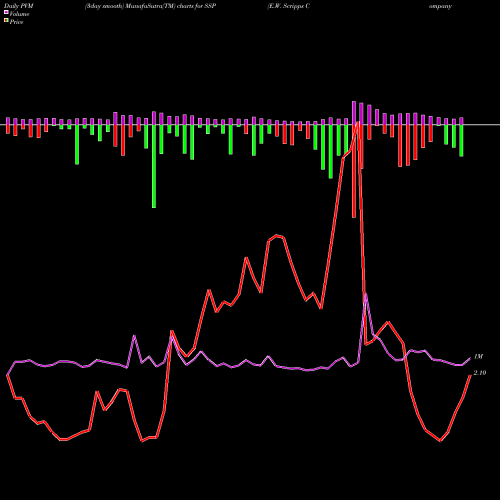Click the tallest green bar reaching lowest

(154, 166)
